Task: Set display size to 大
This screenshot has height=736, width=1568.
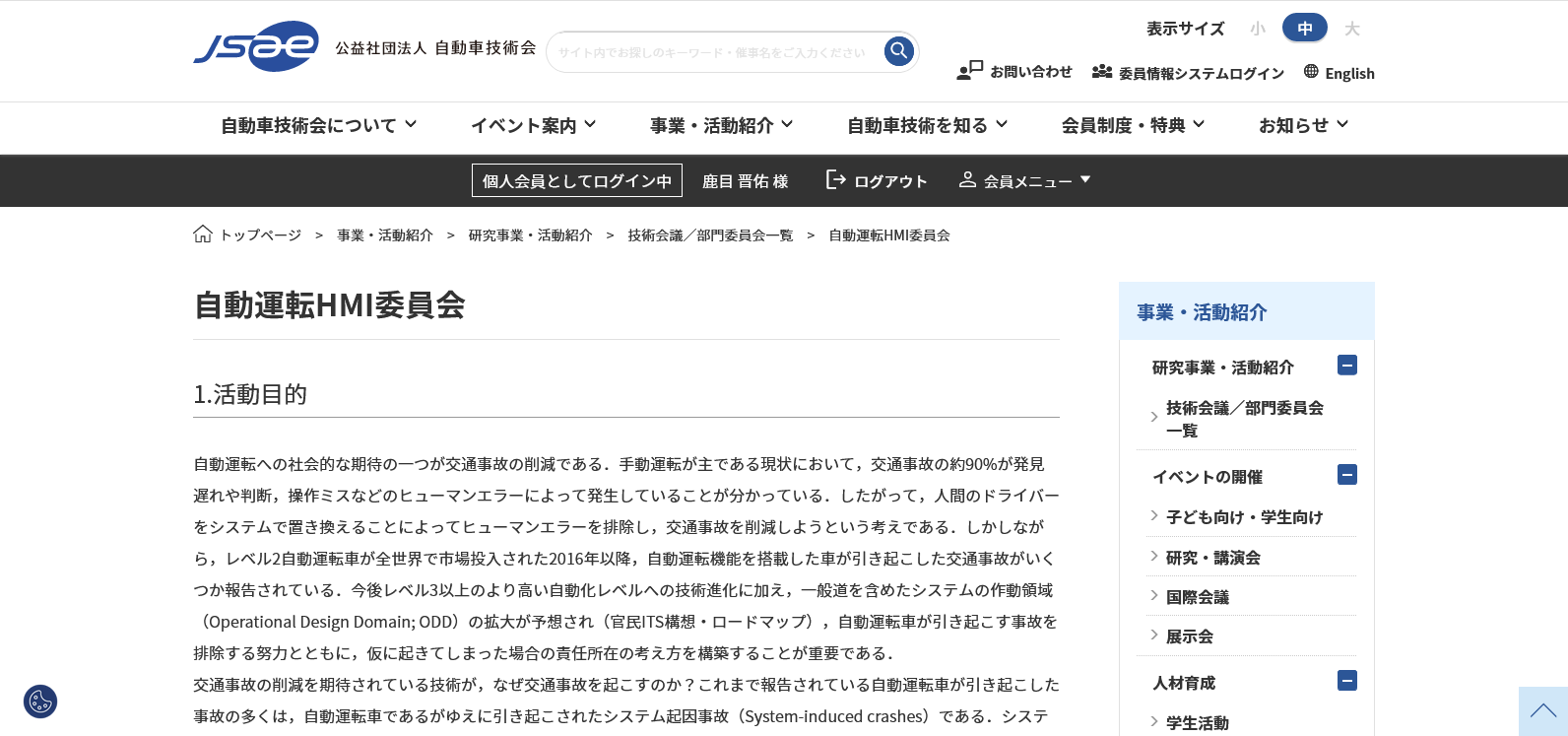Action: pyautogui.click(x=1352, y=29)
